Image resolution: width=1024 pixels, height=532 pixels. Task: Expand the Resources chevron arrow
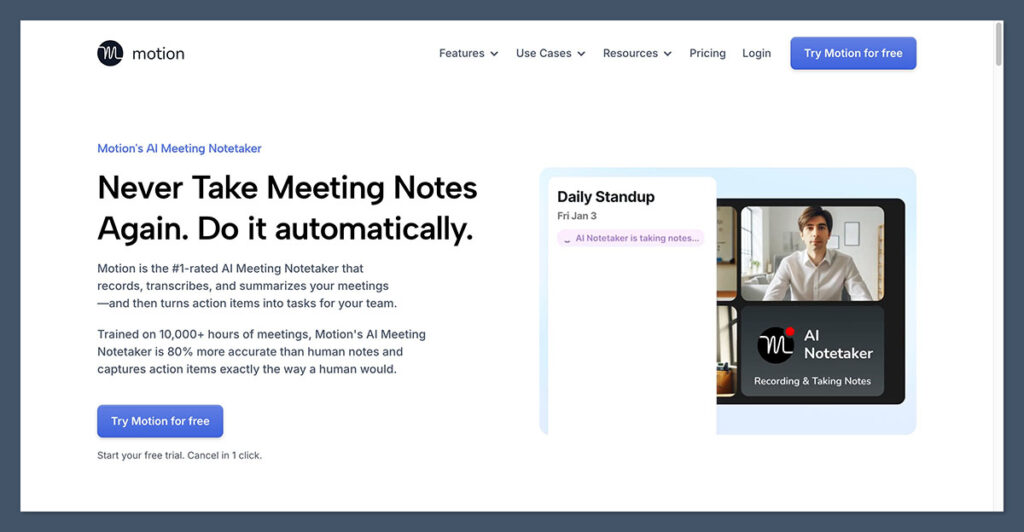pyautogui.click(x=667, y=54)
